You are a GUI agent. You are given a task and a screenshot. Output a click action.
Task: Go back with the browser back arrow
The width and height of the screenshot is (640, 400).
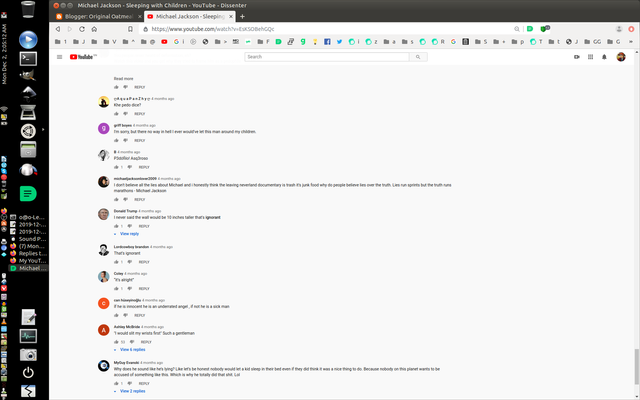pos(58,29)
